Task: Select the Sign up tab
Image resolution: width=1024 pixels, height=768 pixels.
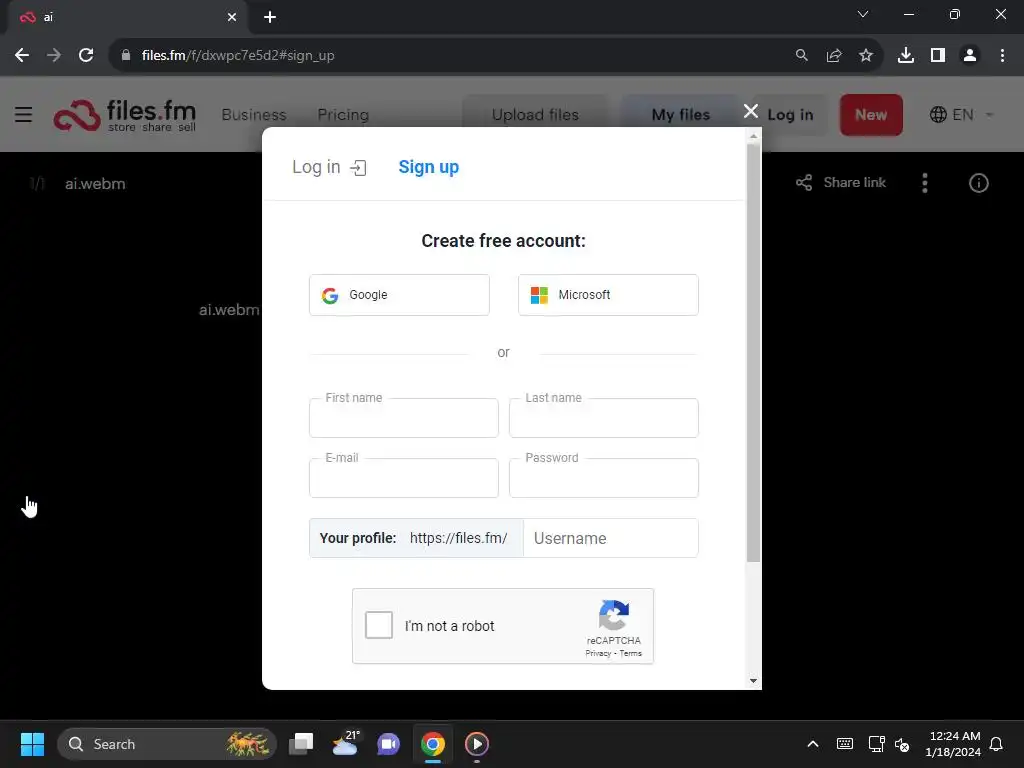Action: [x=428, y=167]
